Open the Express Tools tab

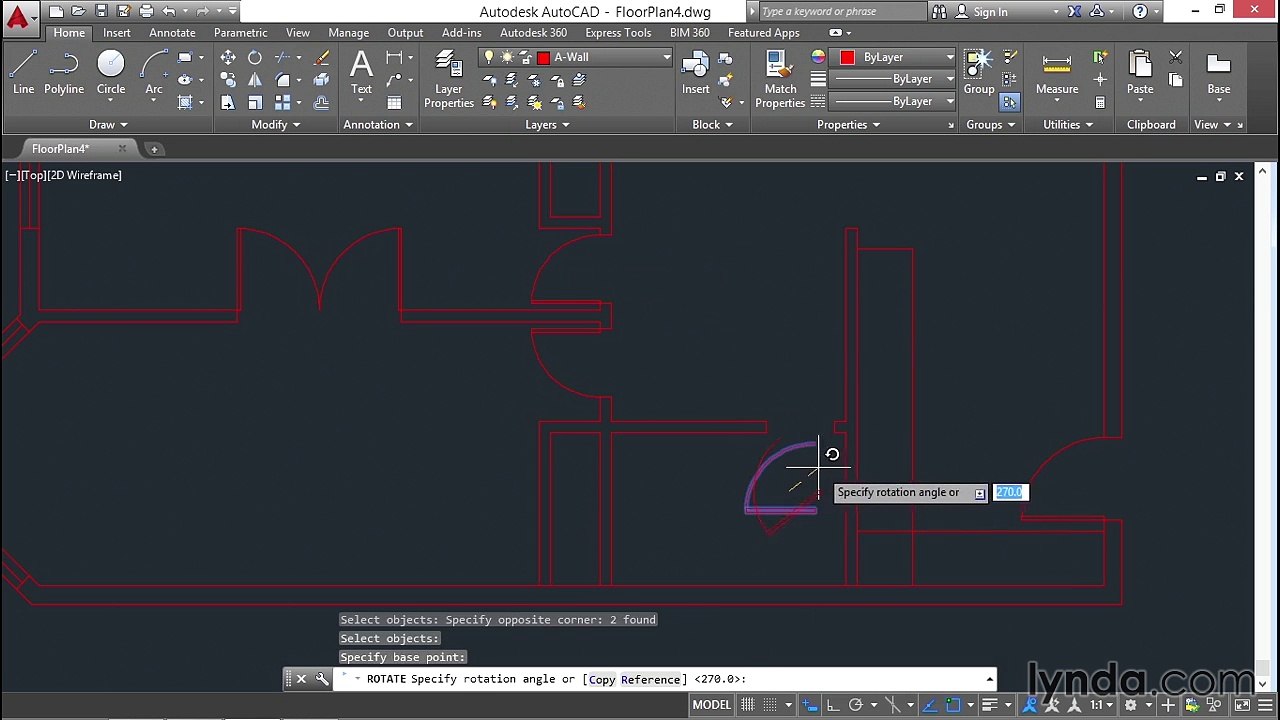tap(618, 33)
